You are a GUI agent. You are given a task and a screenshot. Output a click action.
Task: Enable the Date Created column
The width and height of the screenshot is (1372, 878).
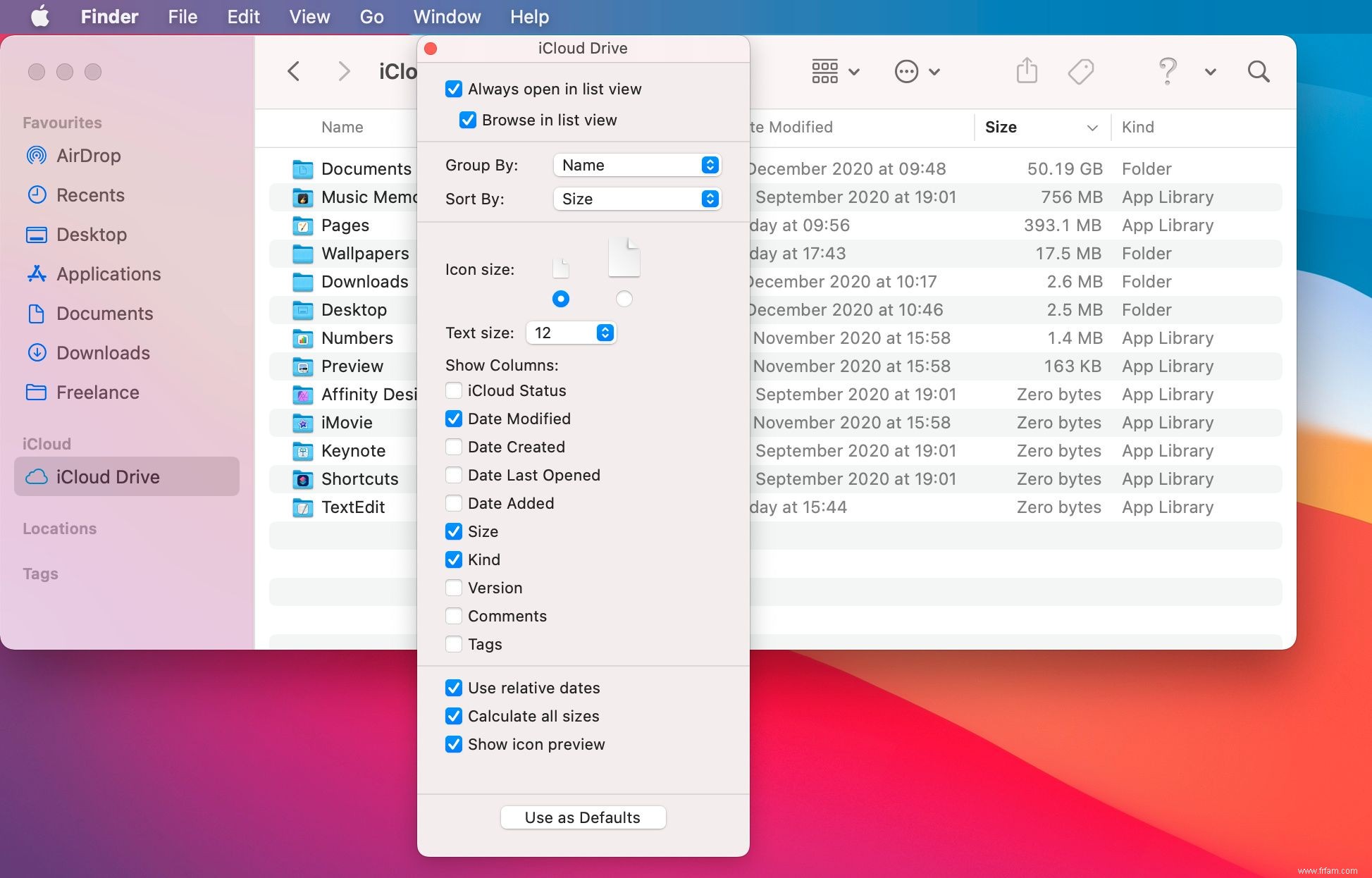[x=453, y=446]
